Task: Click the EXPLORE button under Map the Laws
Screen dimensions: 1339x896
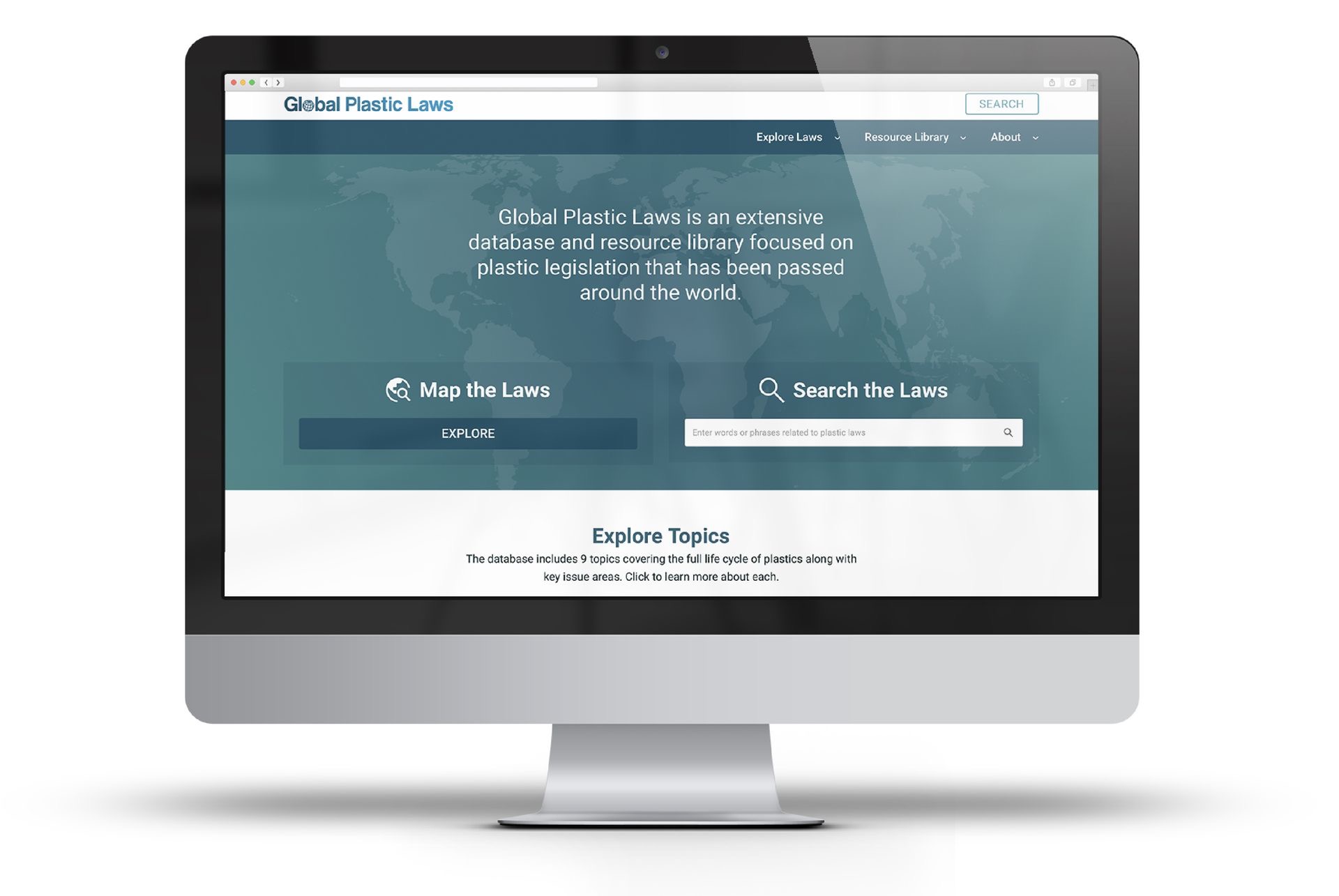Action: tap(467, 433)
